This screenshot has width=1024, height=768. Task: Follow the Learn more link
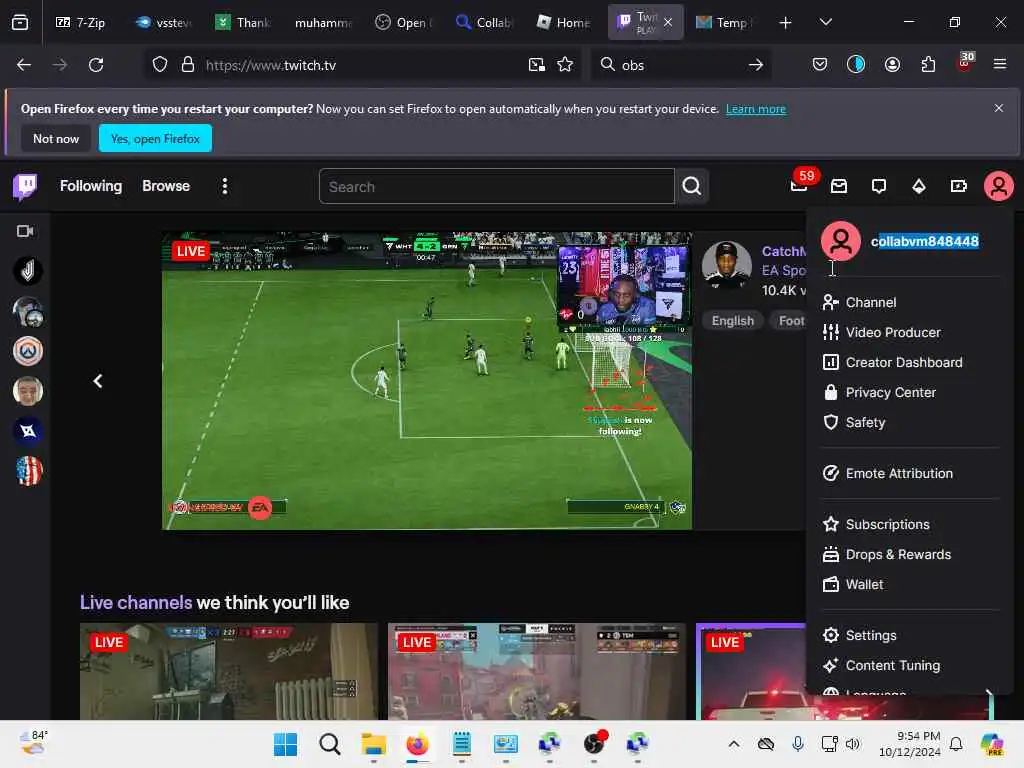(756, 109)
